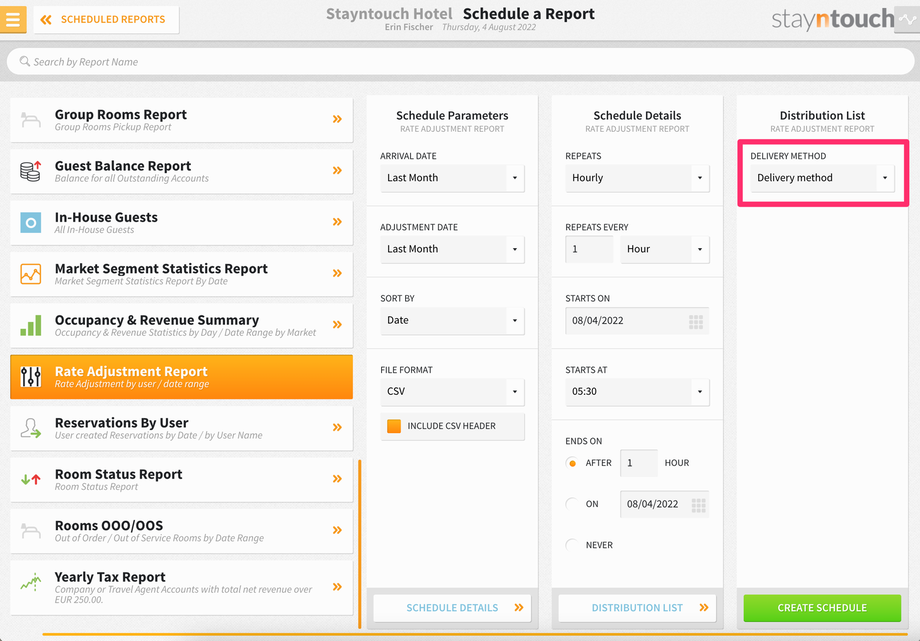Click the Ends On date field

point(665,504)
